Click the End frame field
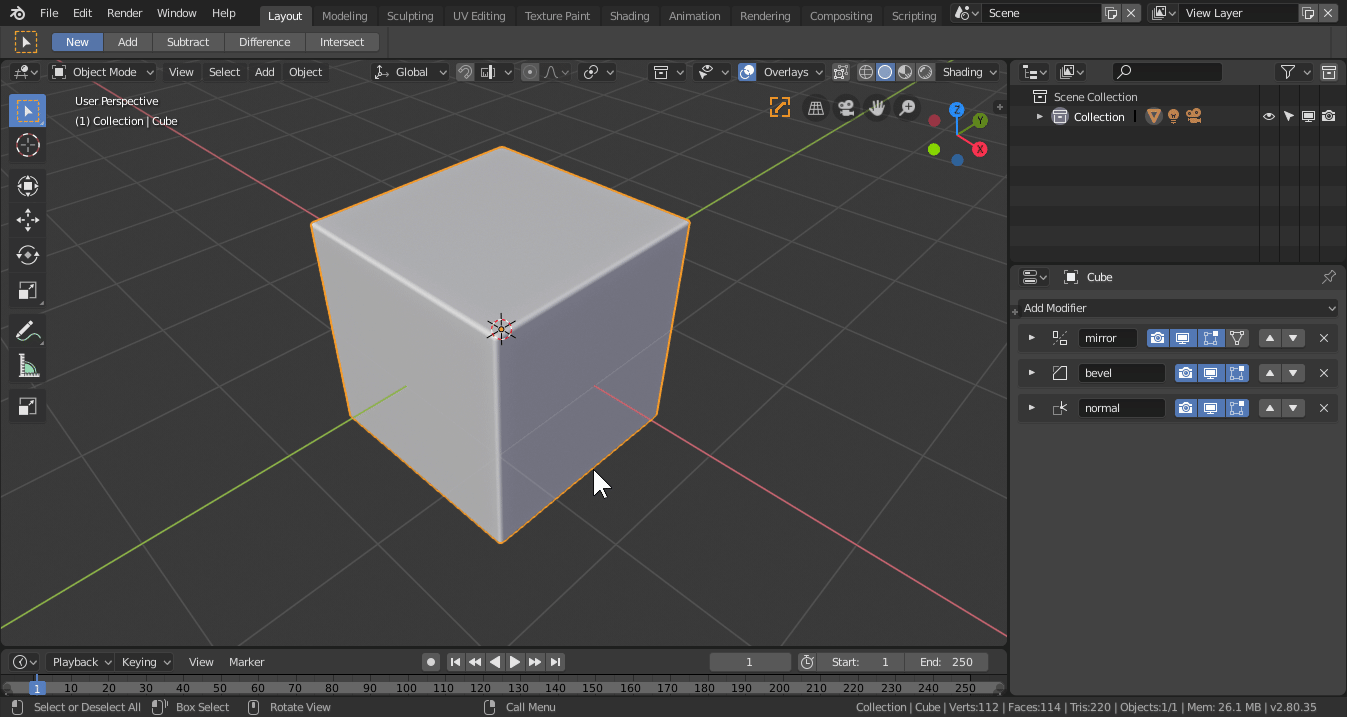Viewport: 1347px width, 717px height. click(946, 662)
